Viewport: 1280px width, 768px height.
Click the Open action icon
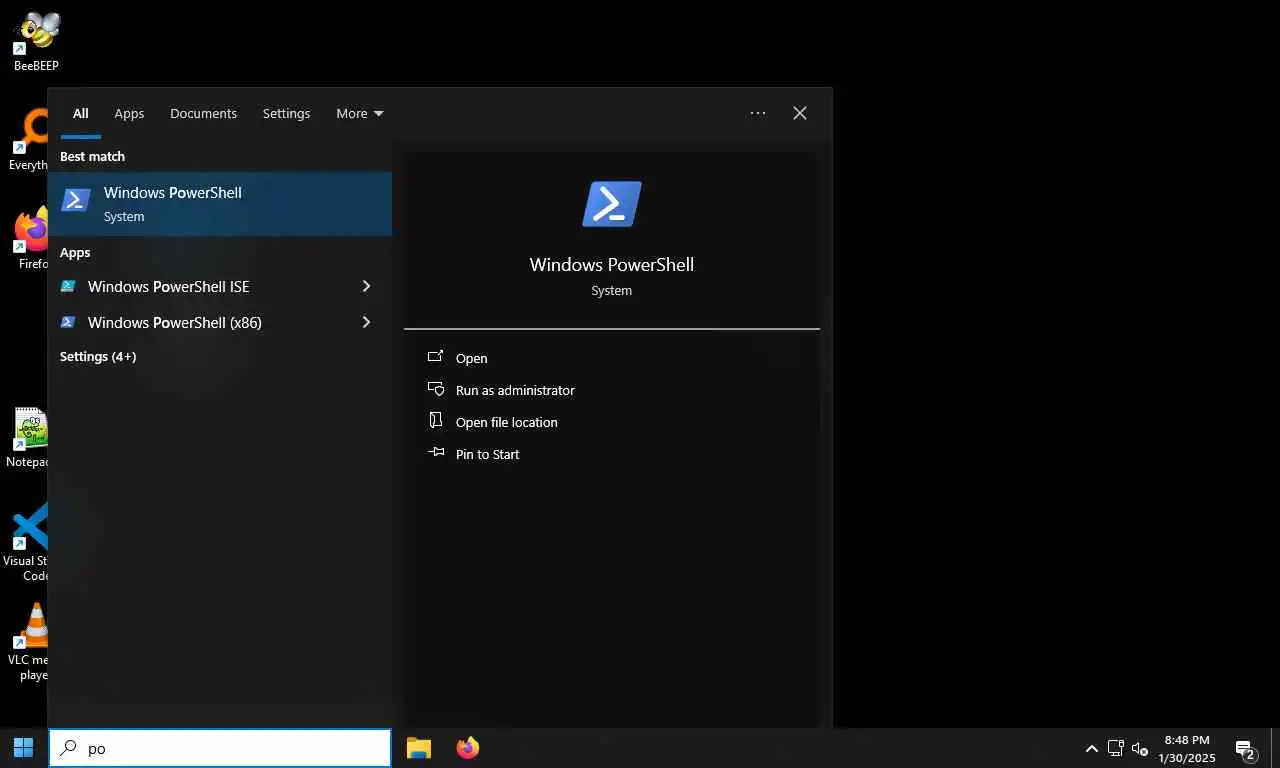click(x=435, y=356)
